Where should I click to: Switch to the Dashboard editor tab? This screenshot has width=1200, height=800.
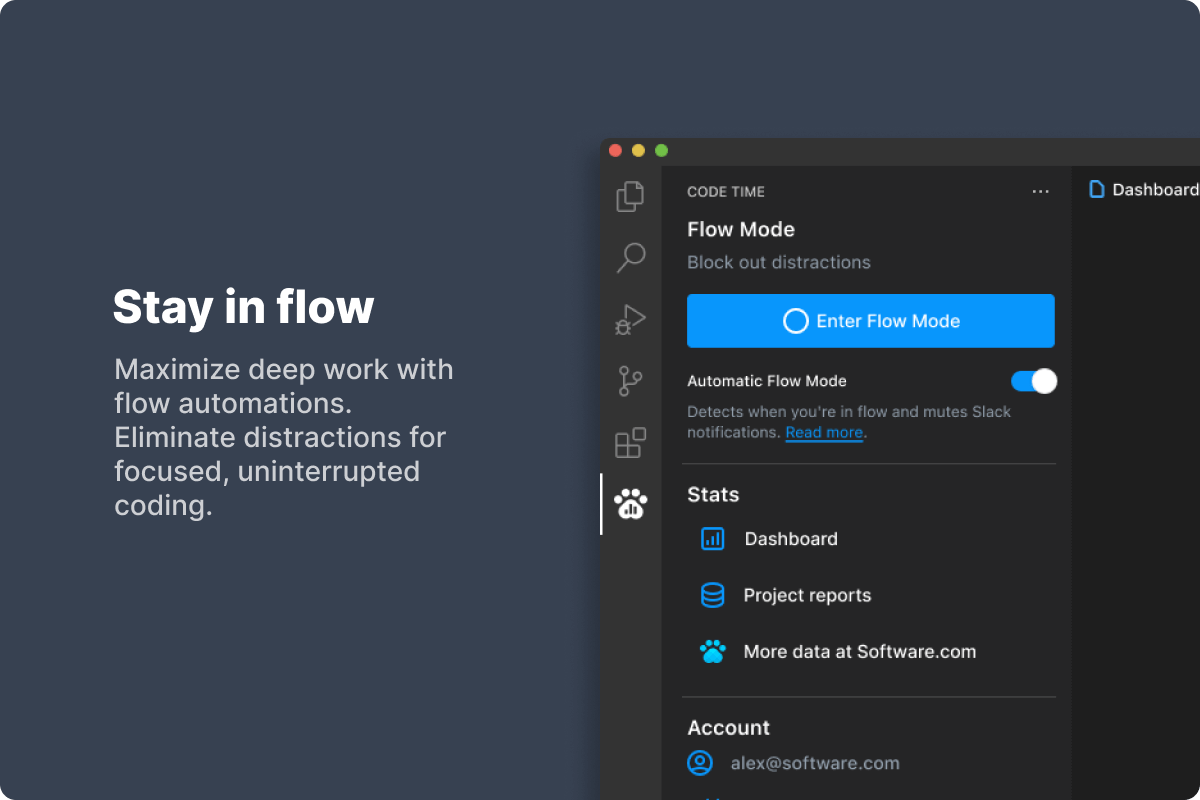click(x=1143, y=190)
